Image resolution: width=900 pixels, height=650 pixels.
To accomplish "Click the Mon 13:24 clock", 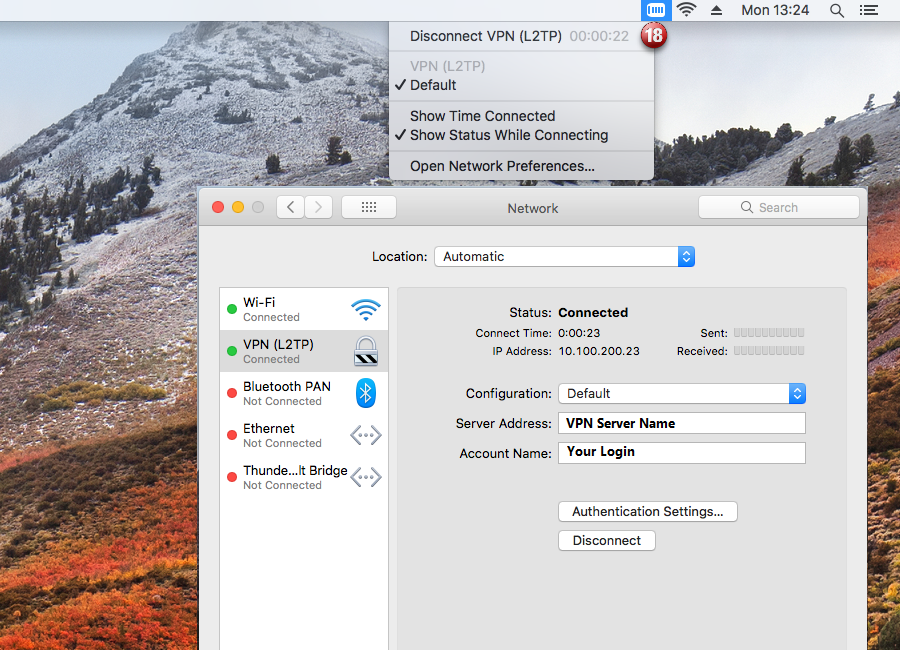I will pyautogui.click(x=775, y=10).
